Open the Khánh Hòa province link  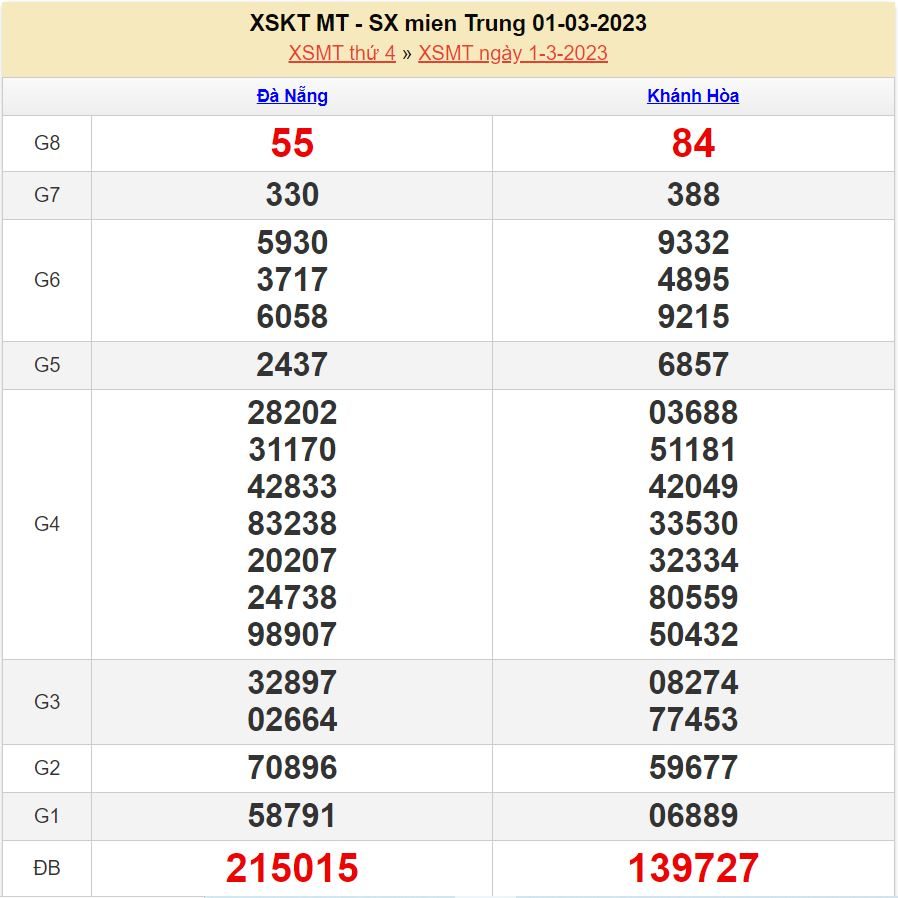pyautogui.click(x=693, y=96)
